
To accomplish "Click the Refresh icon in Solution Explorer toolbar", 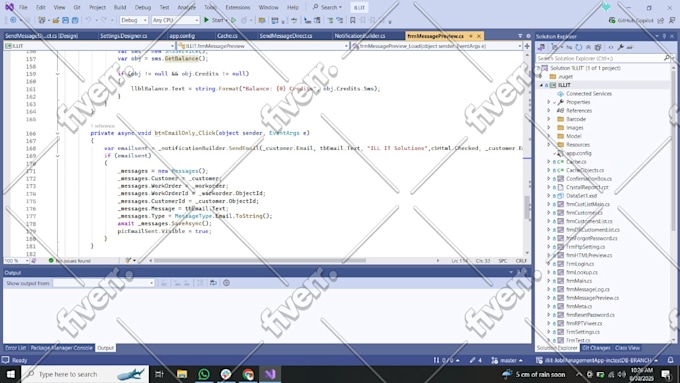I will click(x=579, y=47).
